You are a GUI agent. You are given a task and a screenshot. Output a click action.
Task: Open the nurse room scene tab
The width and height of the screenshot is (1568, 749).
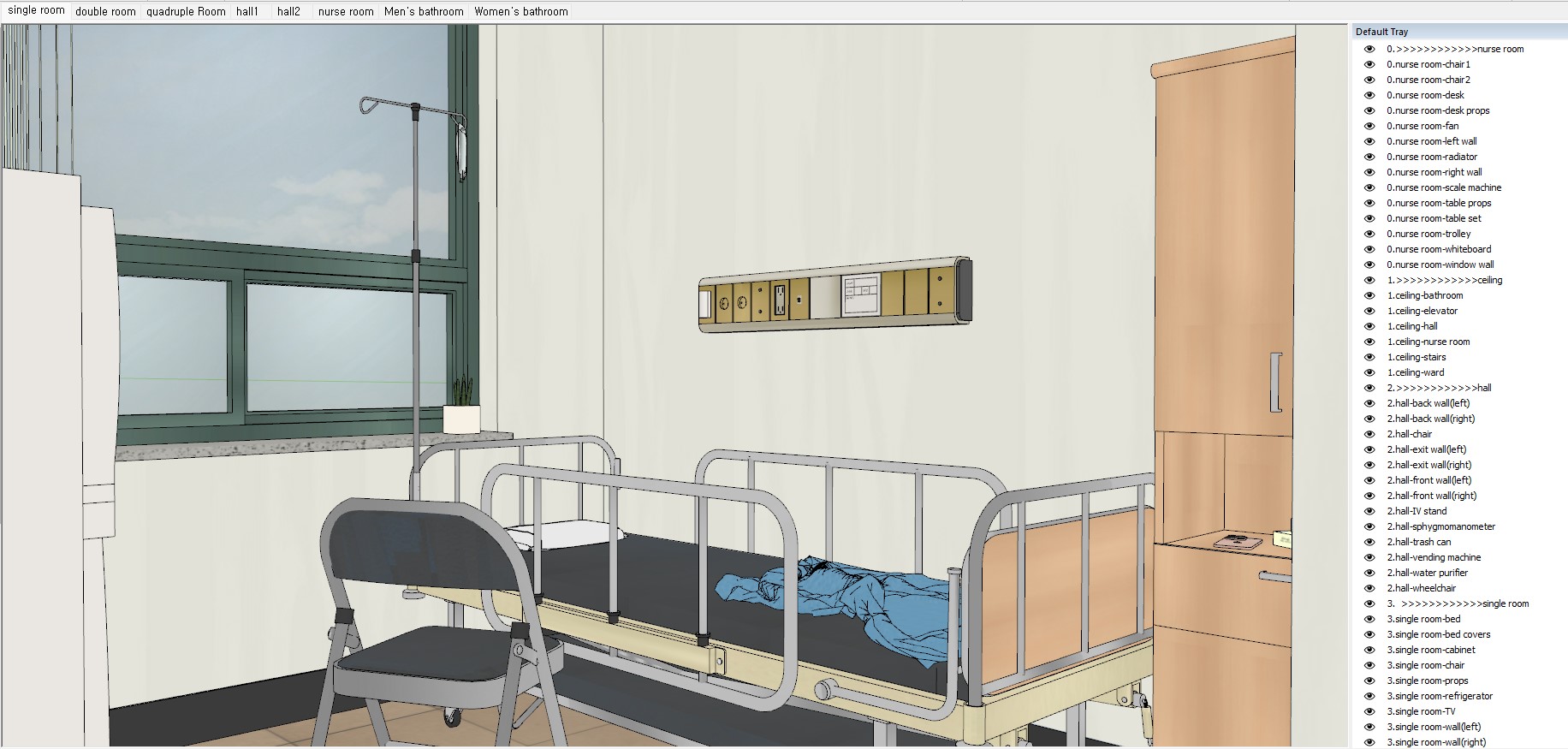tap(346, 12)
